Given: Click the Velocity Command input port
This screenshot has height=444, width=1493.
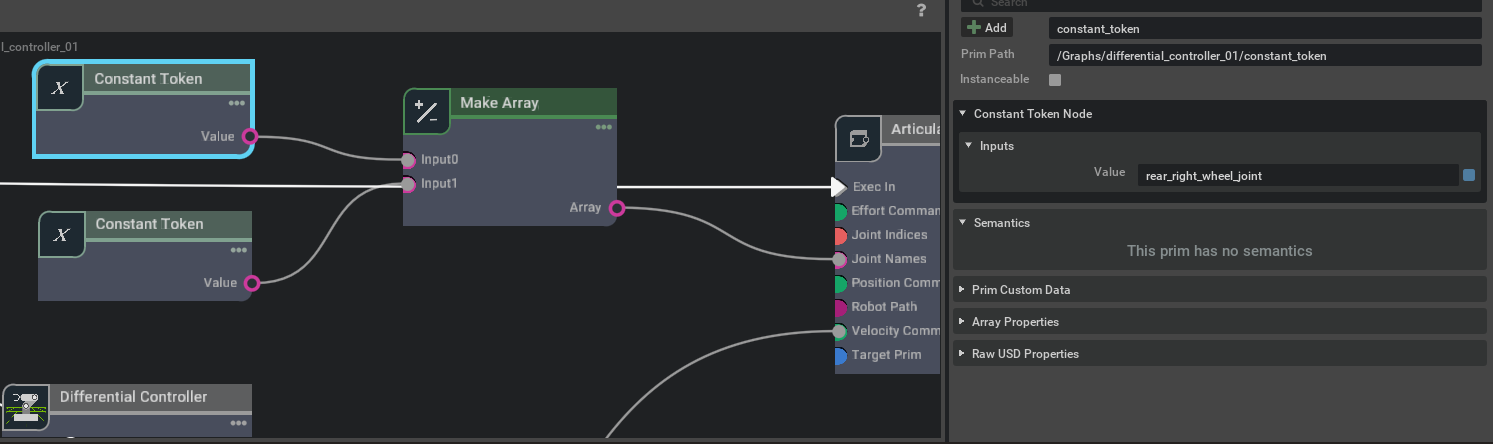Looking at the screenshot, I should [840, 331].
